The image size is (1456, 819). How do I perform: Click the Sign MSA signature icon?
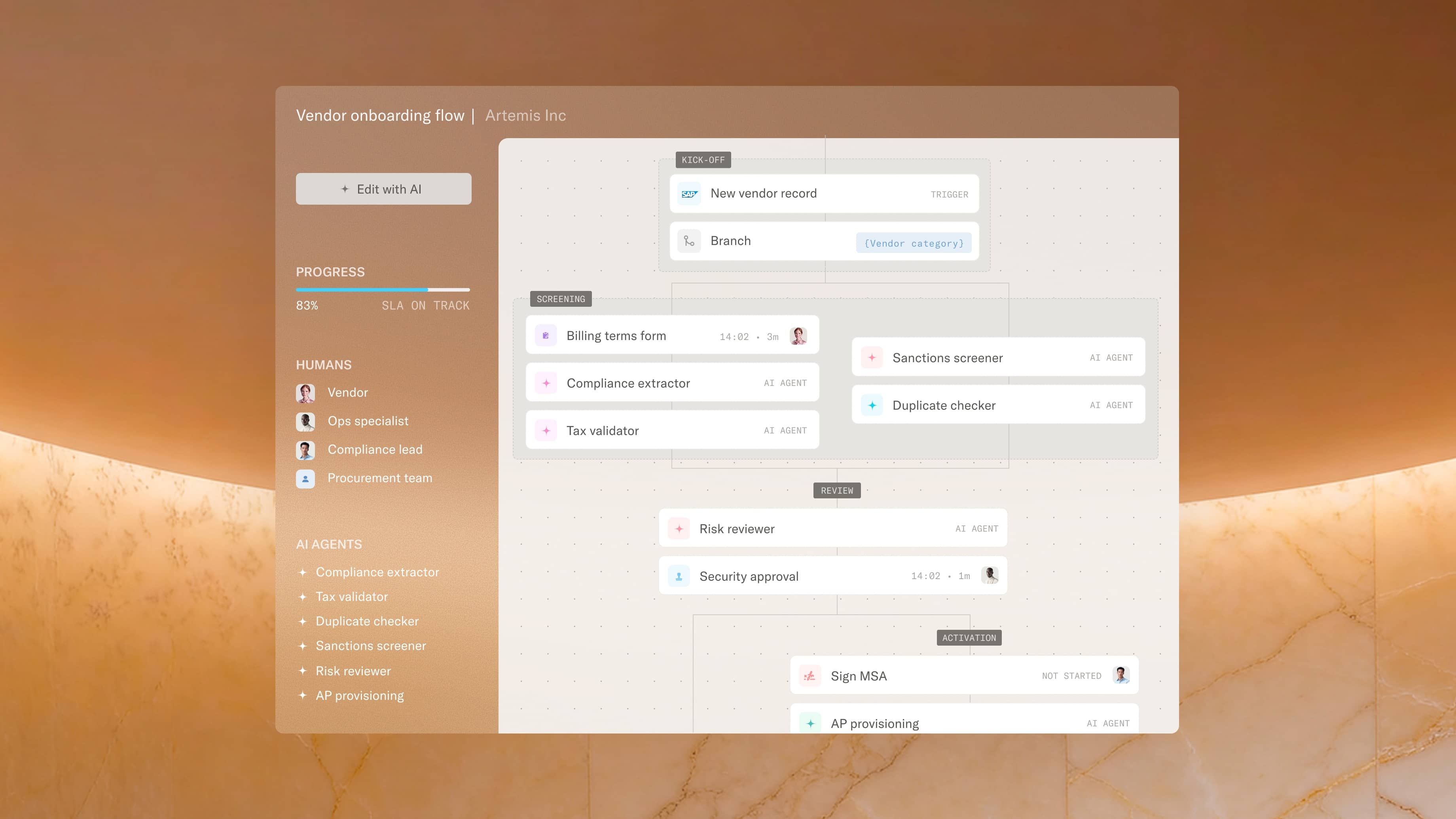pyautogui.click(x=810, y=675)
